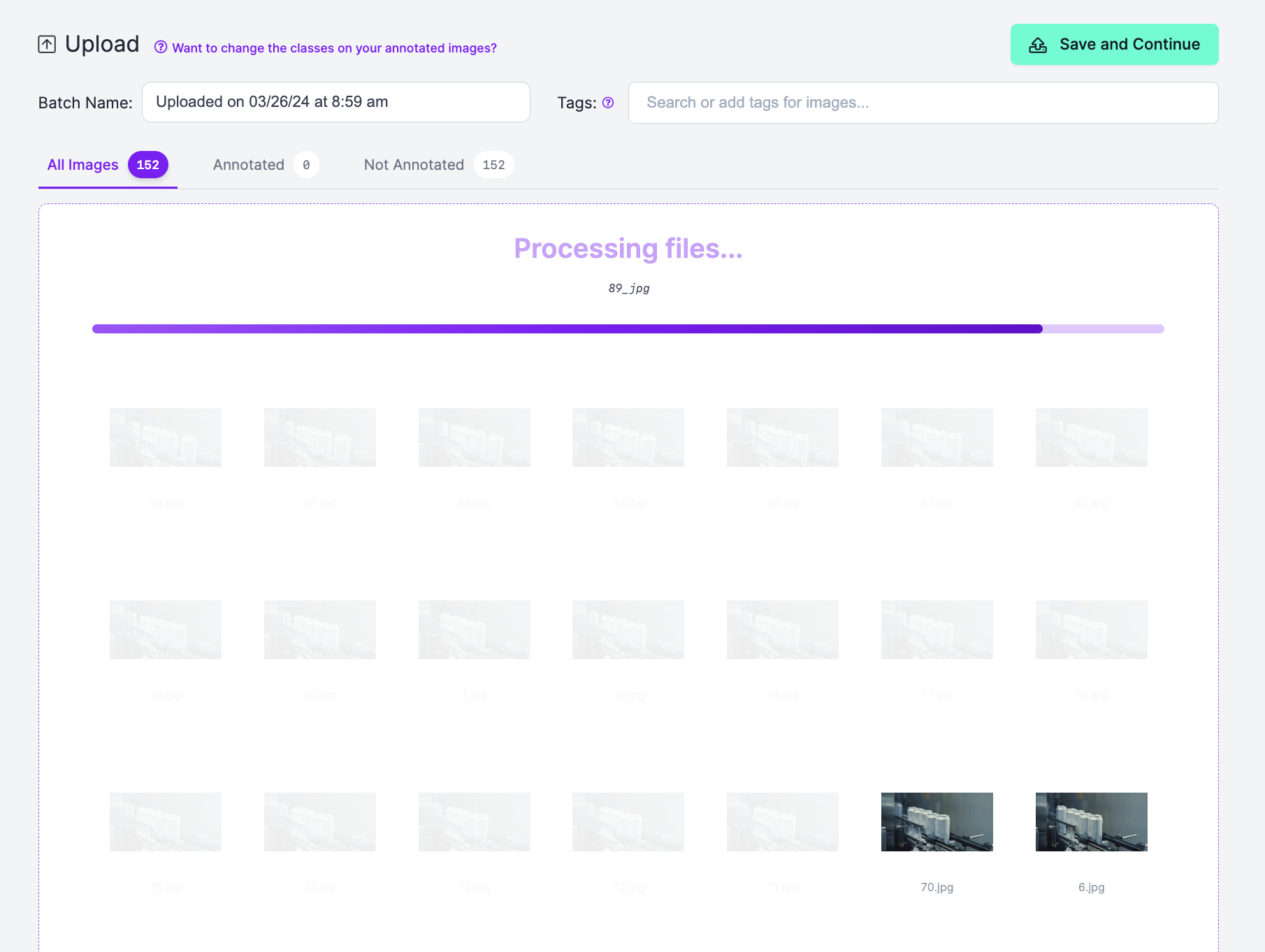The image size is (1265, 952).
Task: Click the question mark inside a circle icon
Action: click(161, 48)
